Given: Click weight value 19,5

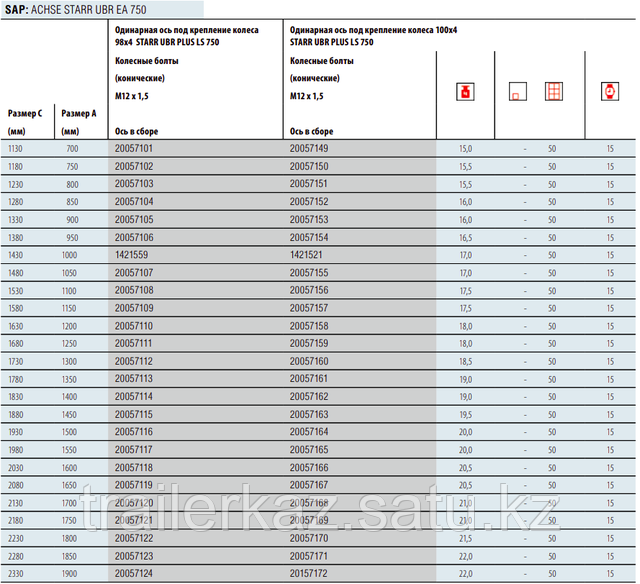Looking at the screenshot, I should click(465, 415).
